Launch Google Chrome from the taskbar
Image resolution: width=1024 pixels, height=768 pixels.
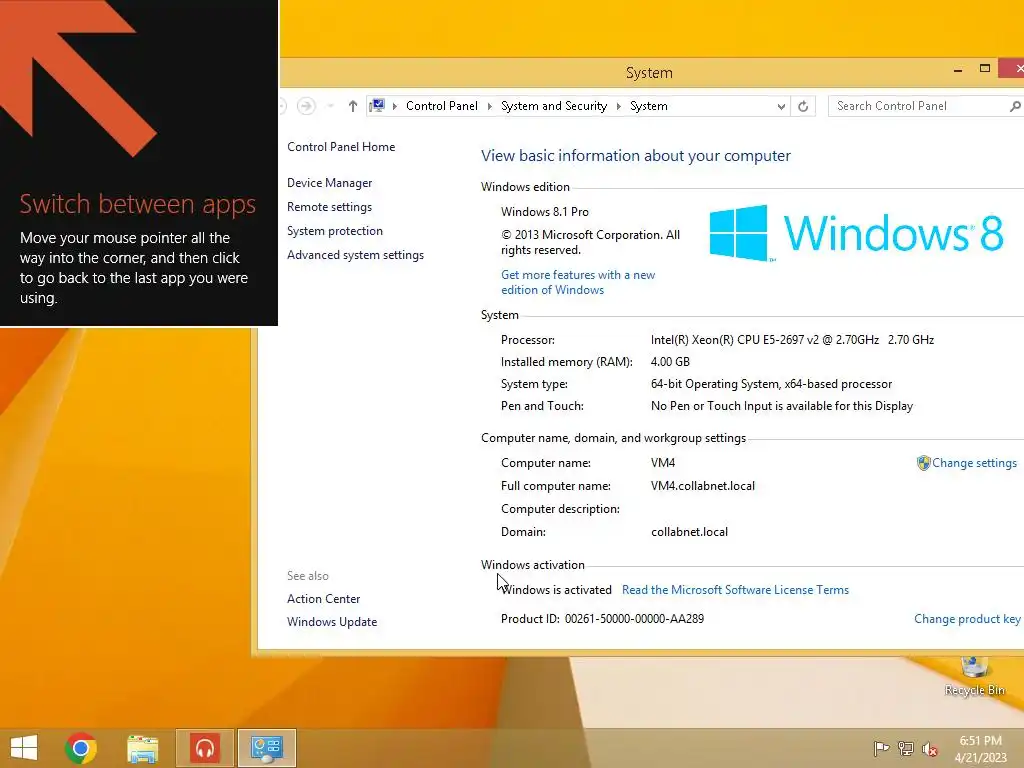click(x=81, y=748)
